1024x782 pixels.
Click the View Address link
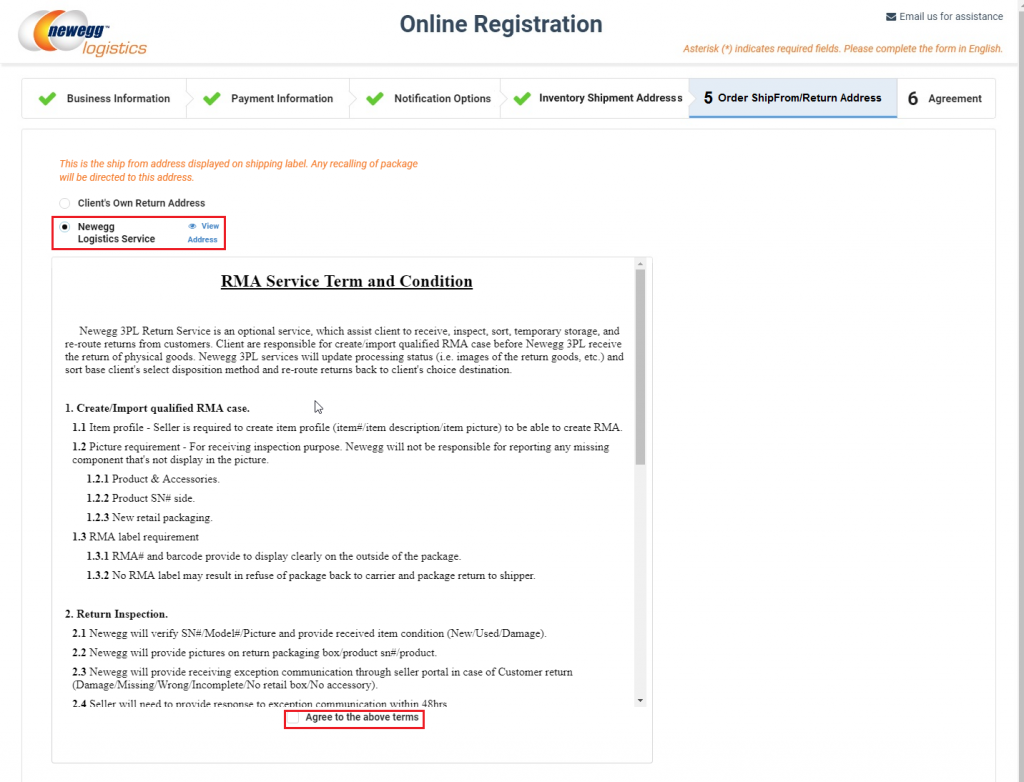click(203, 232)
